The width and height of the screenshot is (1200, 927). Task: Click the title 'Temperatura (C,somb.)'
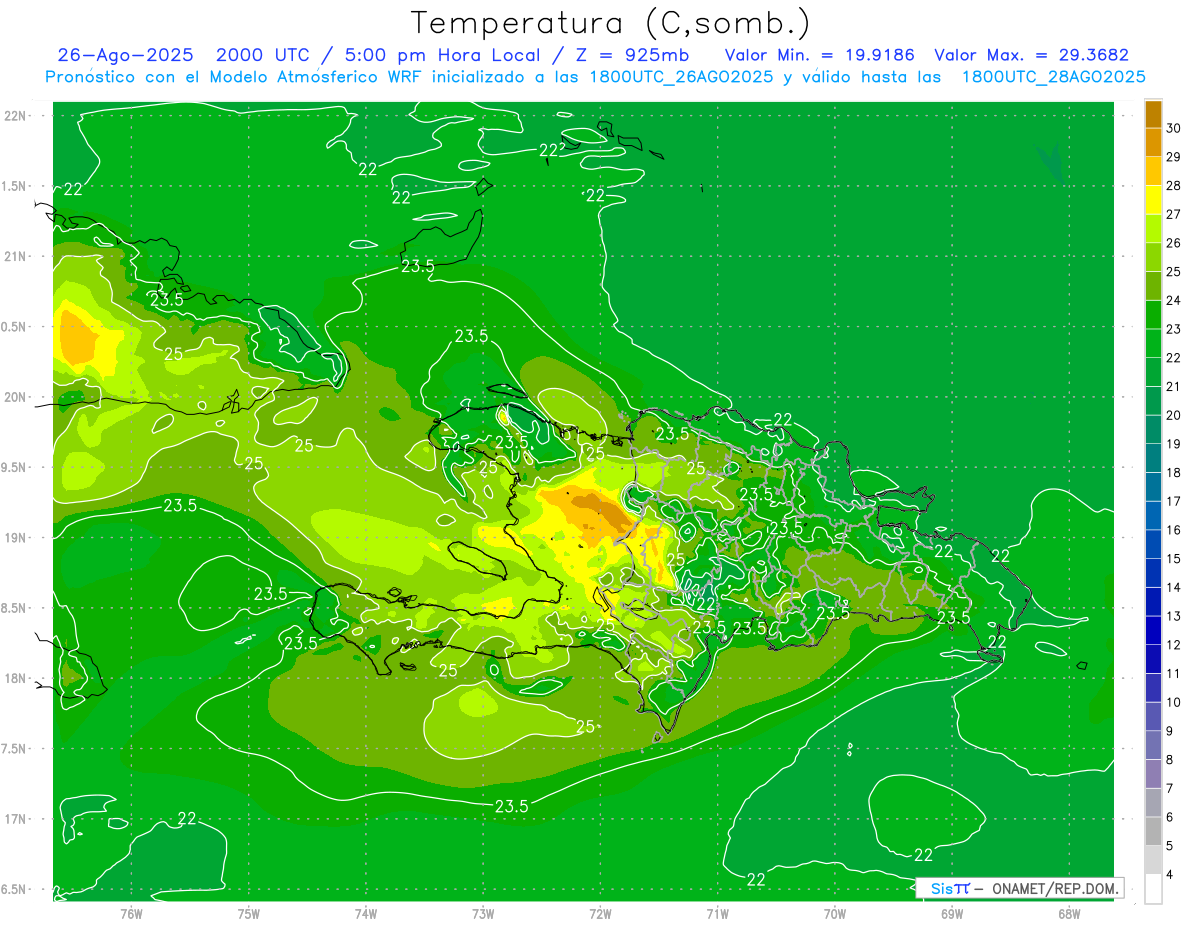coord(611,23)
